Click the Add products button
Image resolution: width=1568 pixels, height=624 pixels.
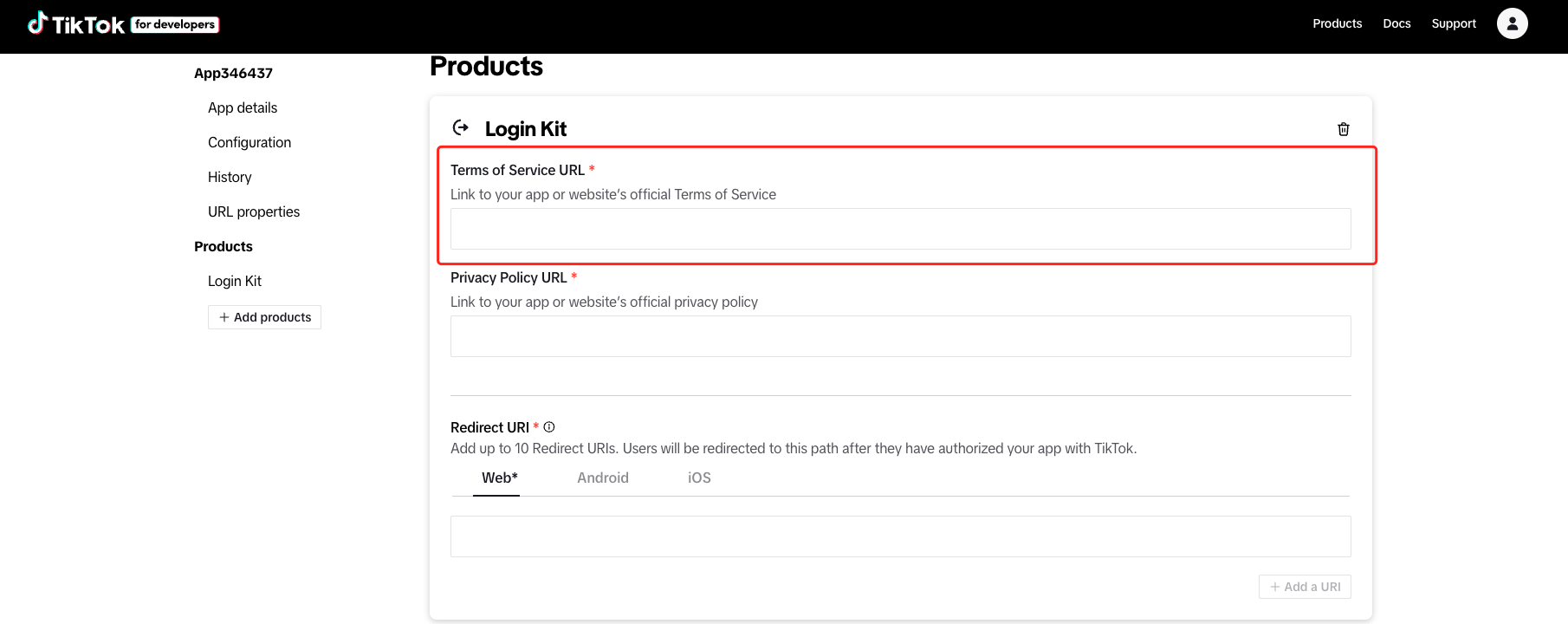click(x=264, y=317)
